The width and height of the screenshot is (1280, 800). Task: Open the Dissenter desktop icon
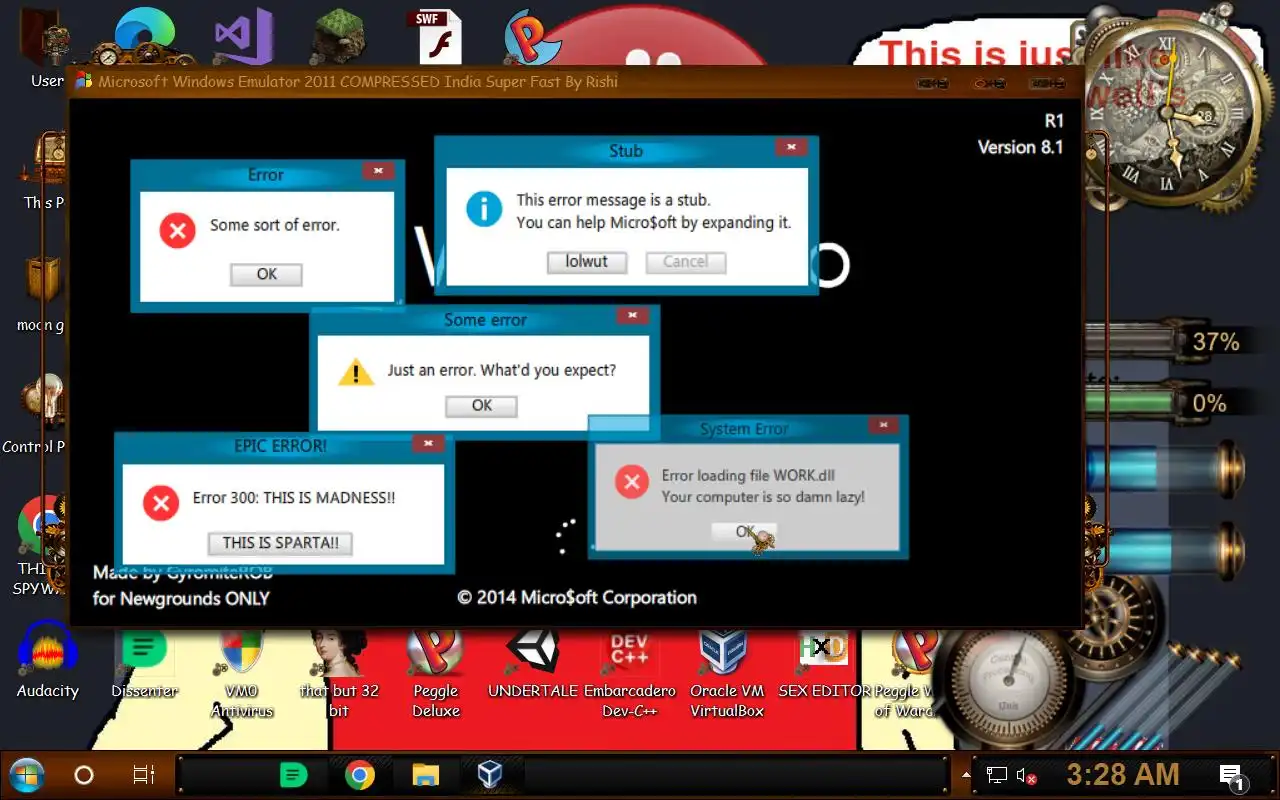coord(145,662)
